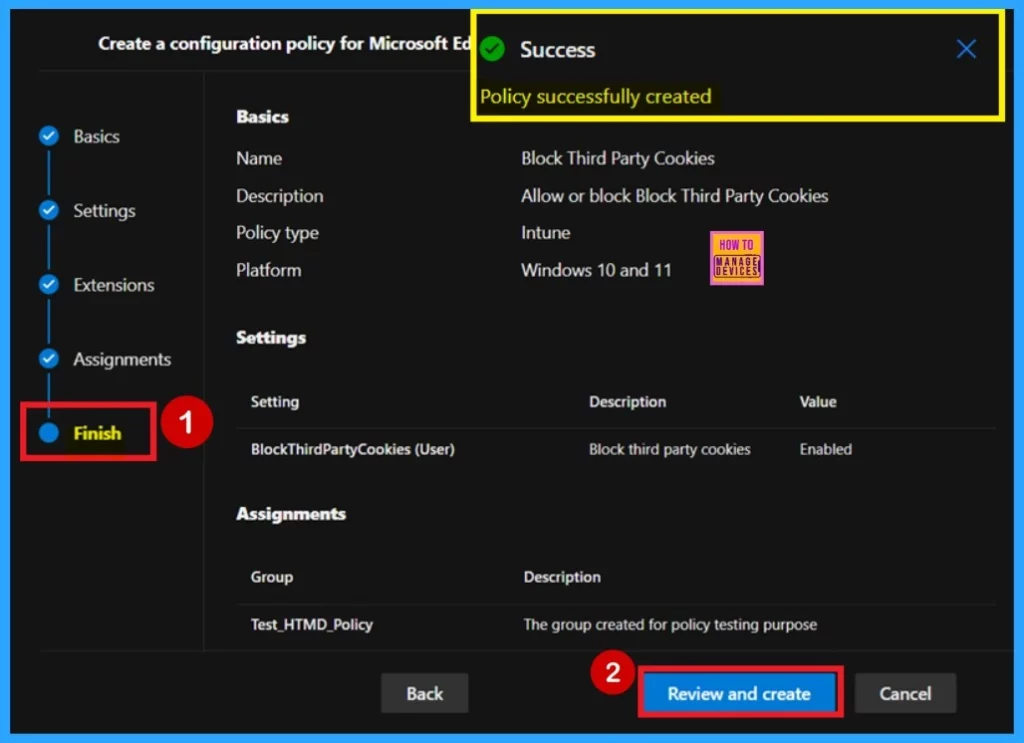This screenshot has width=1024, height=743.
Task: Click the Value column header
Action: (x=818, y=402)
